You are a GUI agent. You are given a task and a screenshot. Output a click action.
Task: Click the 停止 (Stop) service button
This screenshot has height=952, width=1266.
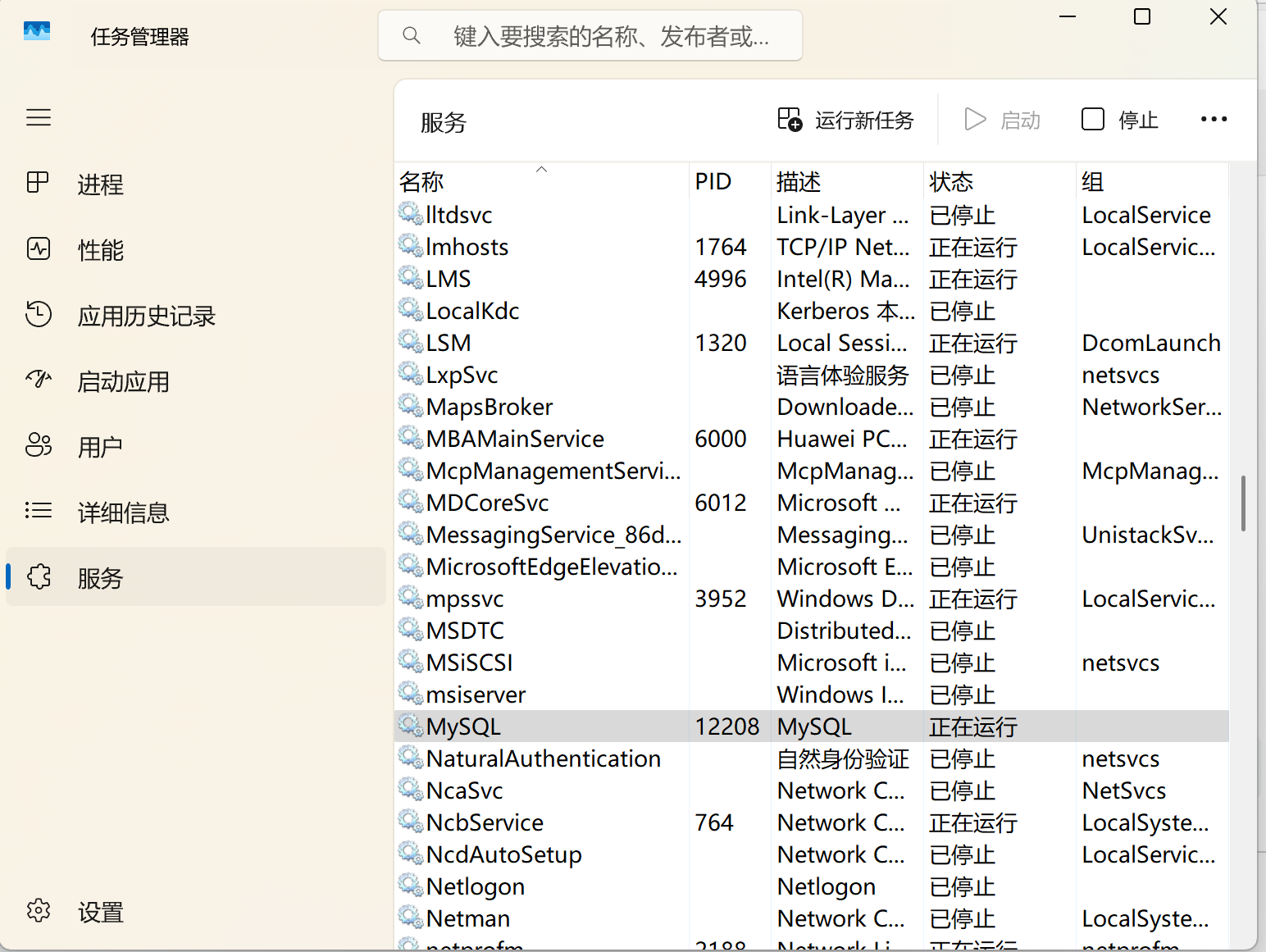(1119, 120)
